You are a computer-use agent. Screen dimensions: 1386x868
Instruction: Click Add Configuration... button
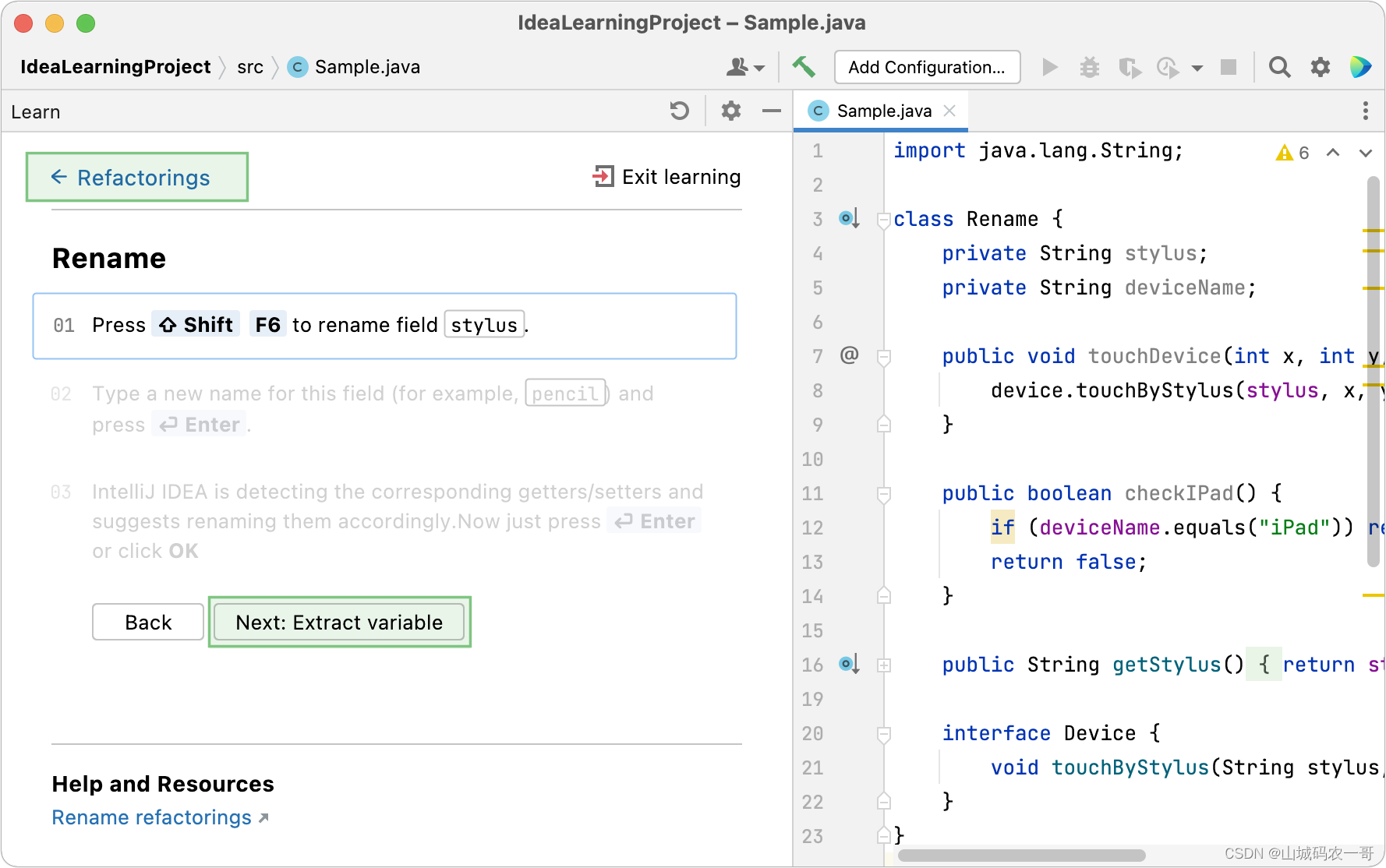click(927, 67)
